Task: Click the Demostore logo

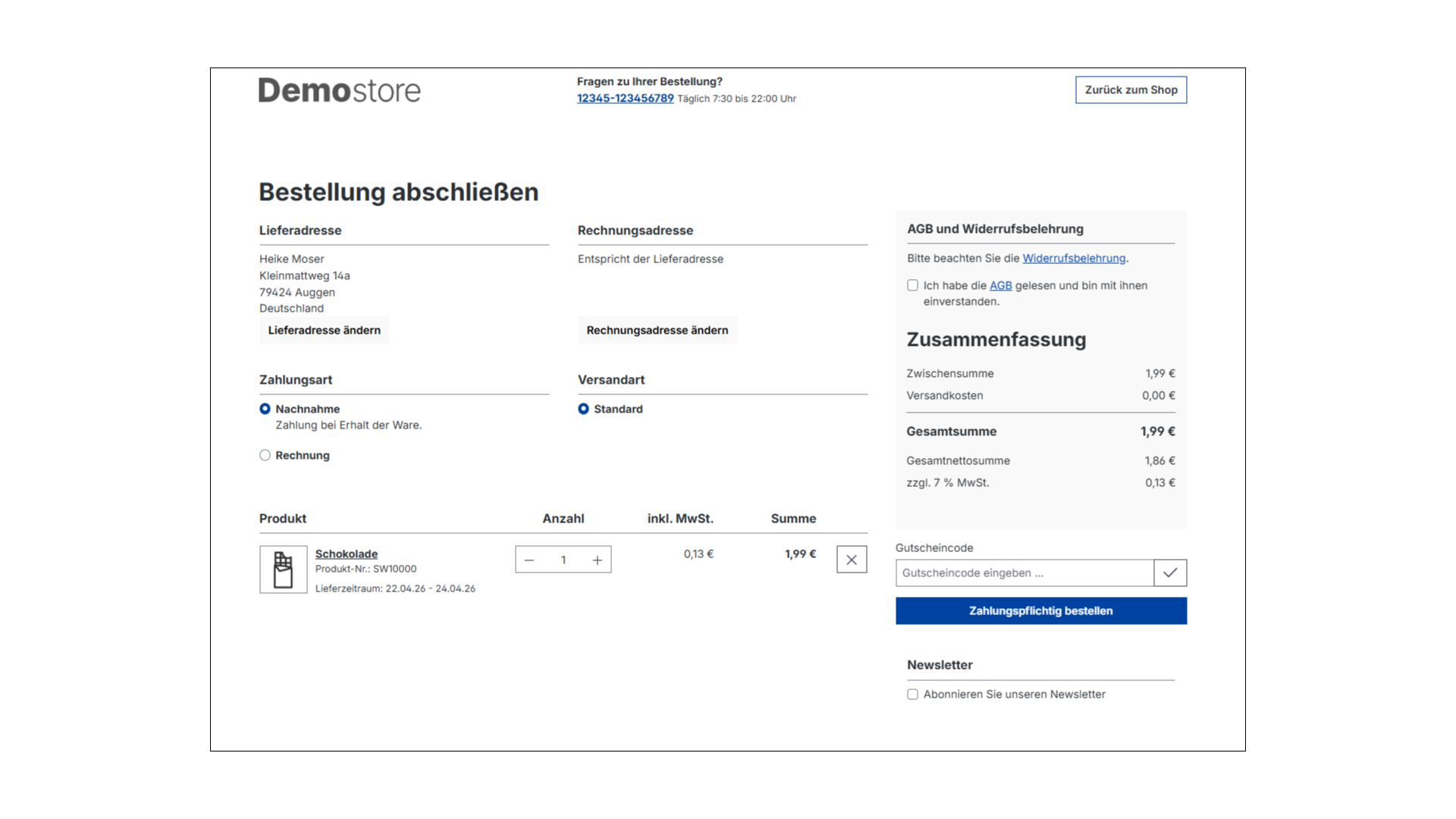Action: pos(339,89)
